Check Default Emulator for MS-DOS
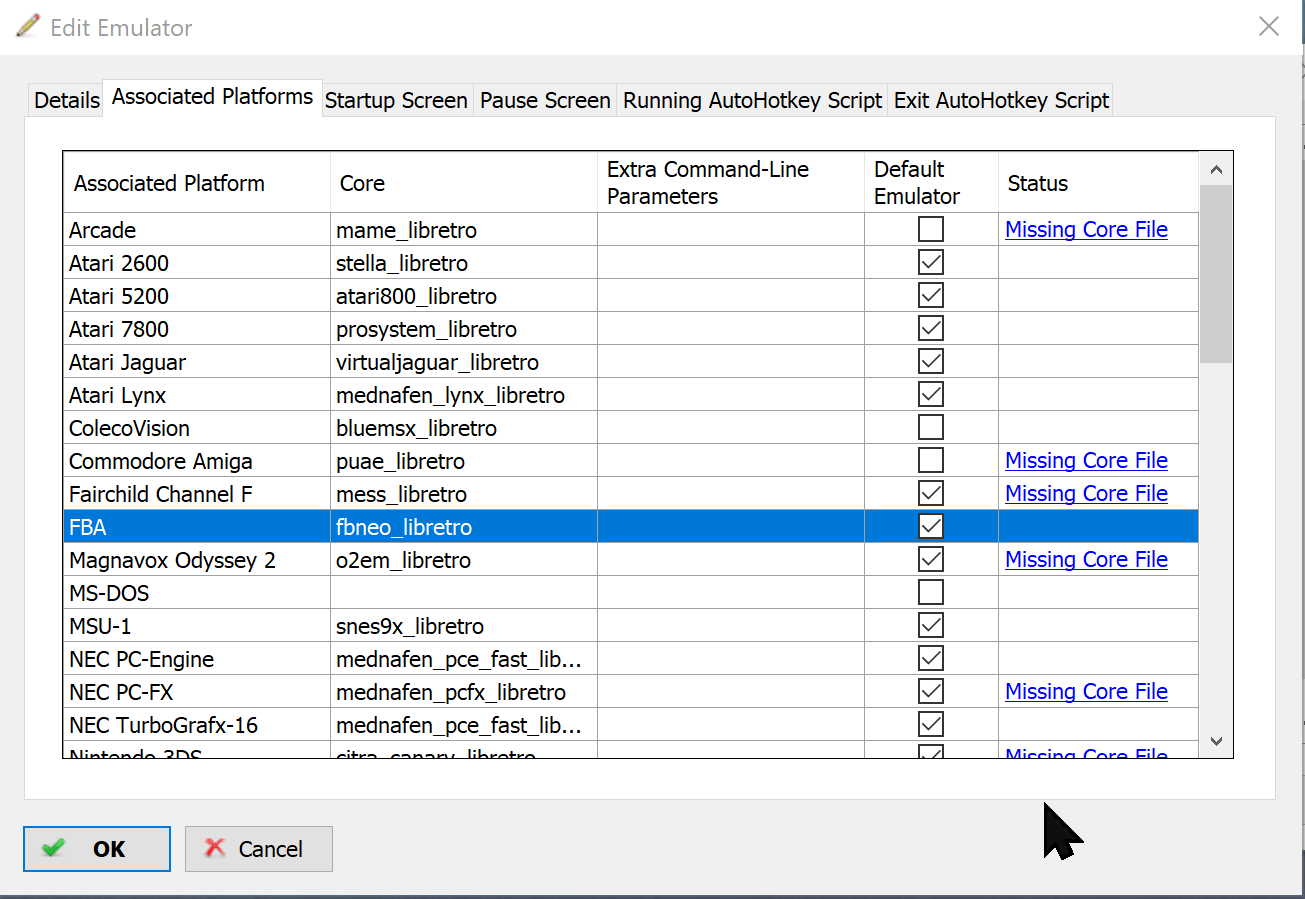Image resolution: width=1305 pixels, height=899 pixels. coord(931,592)
